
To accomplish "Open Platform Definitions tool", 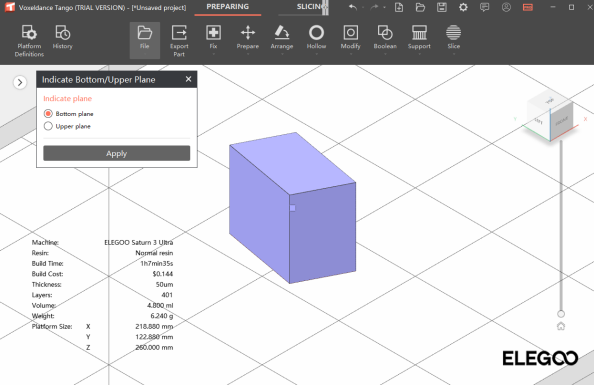I will 29,40.
